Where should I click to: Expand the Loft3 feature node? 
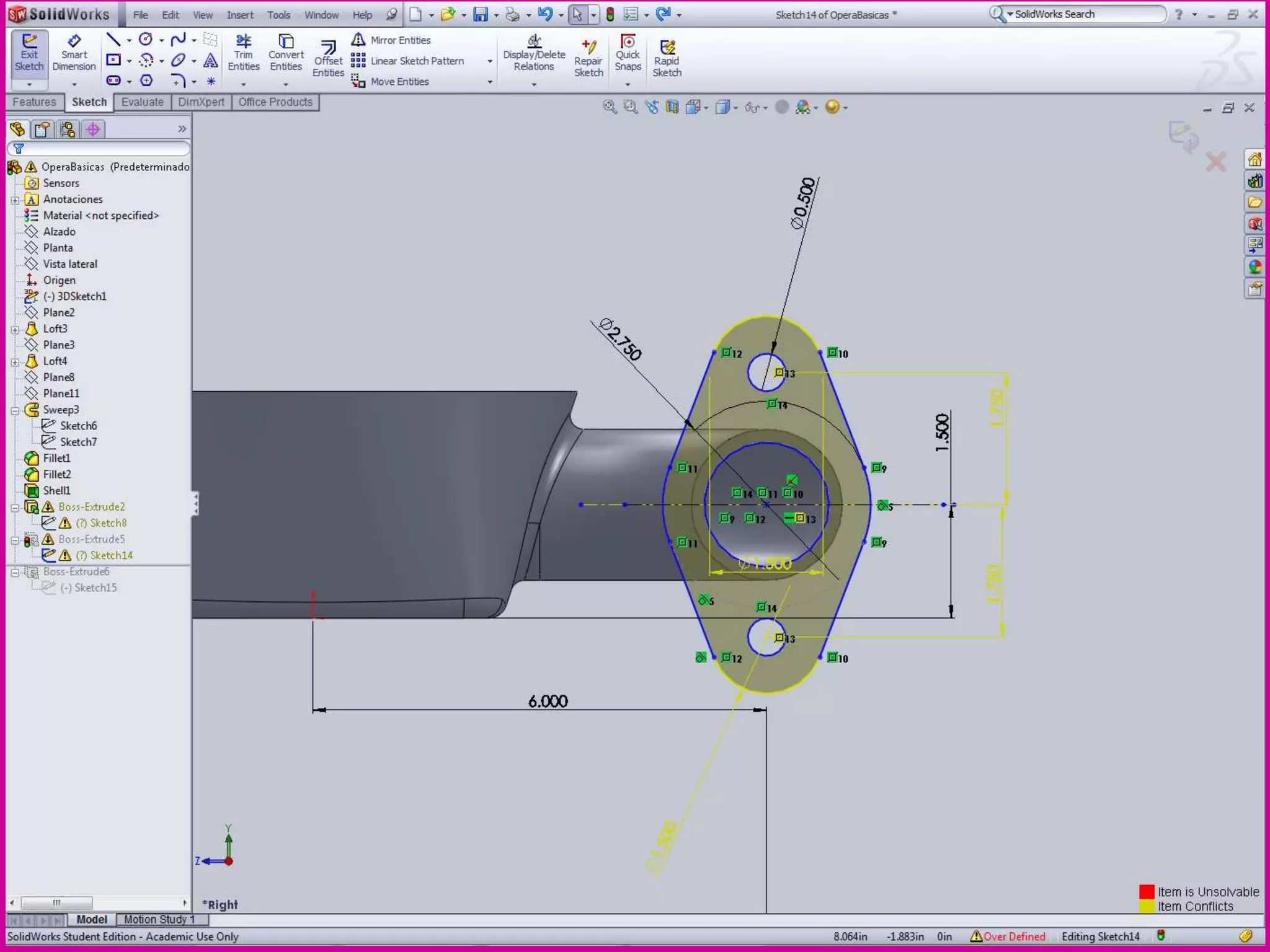[x=15, y=329]
